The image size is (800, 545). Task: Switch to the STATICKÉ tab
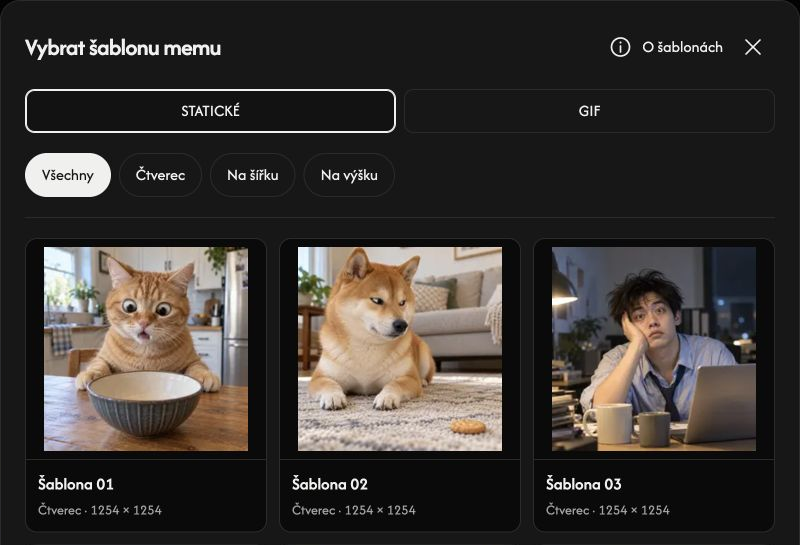(x=210, y=111)
